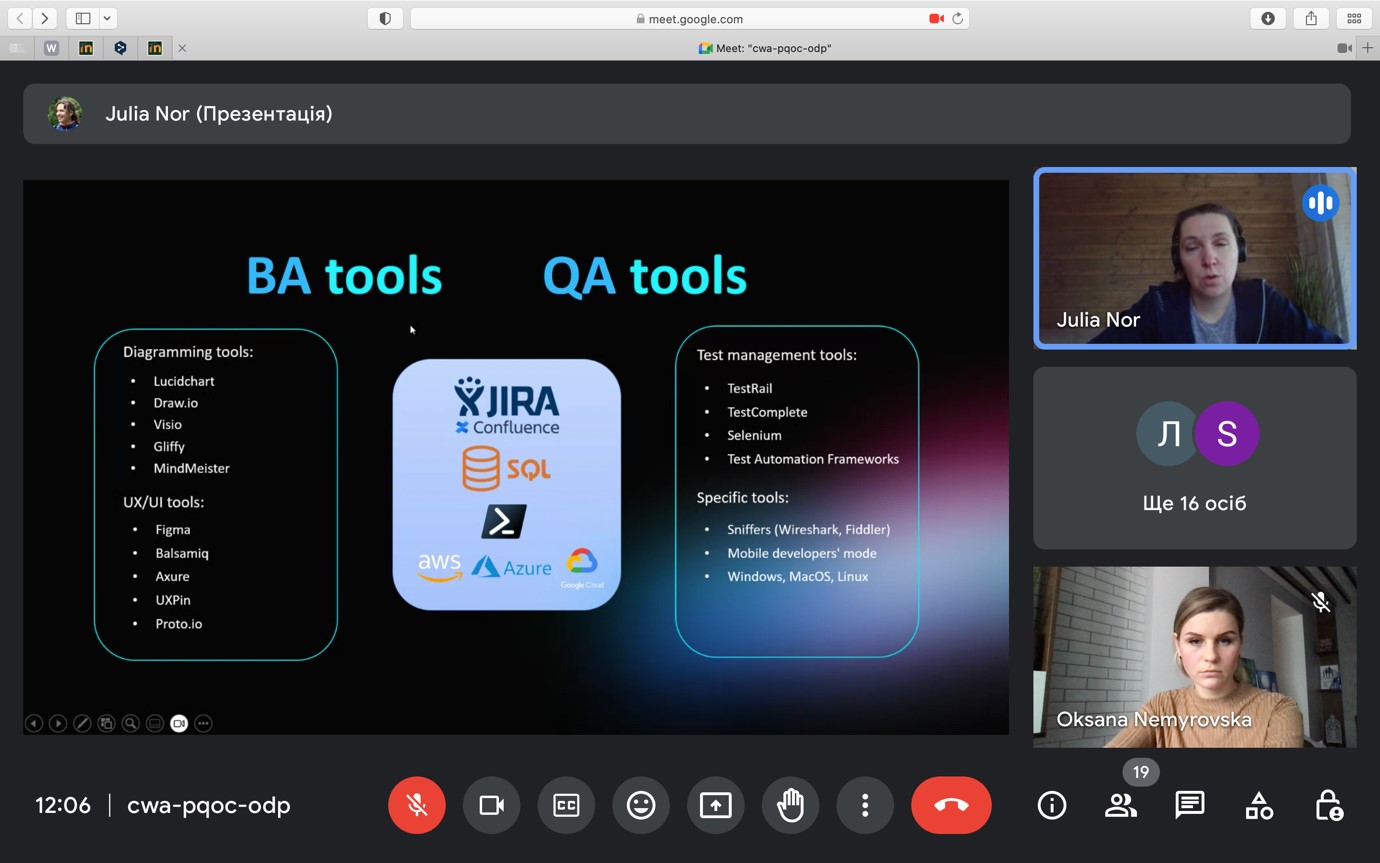This screenshot has width=1380, height=863.
Task: Open the three-dot more options menu
Action: 865,805
